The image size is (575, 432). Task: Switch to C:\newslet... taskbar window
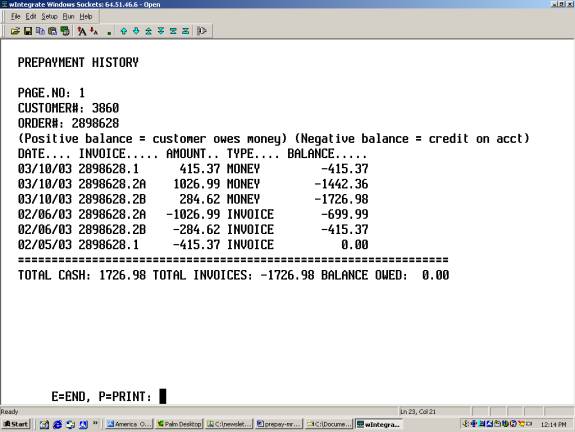tap(229, 424)
